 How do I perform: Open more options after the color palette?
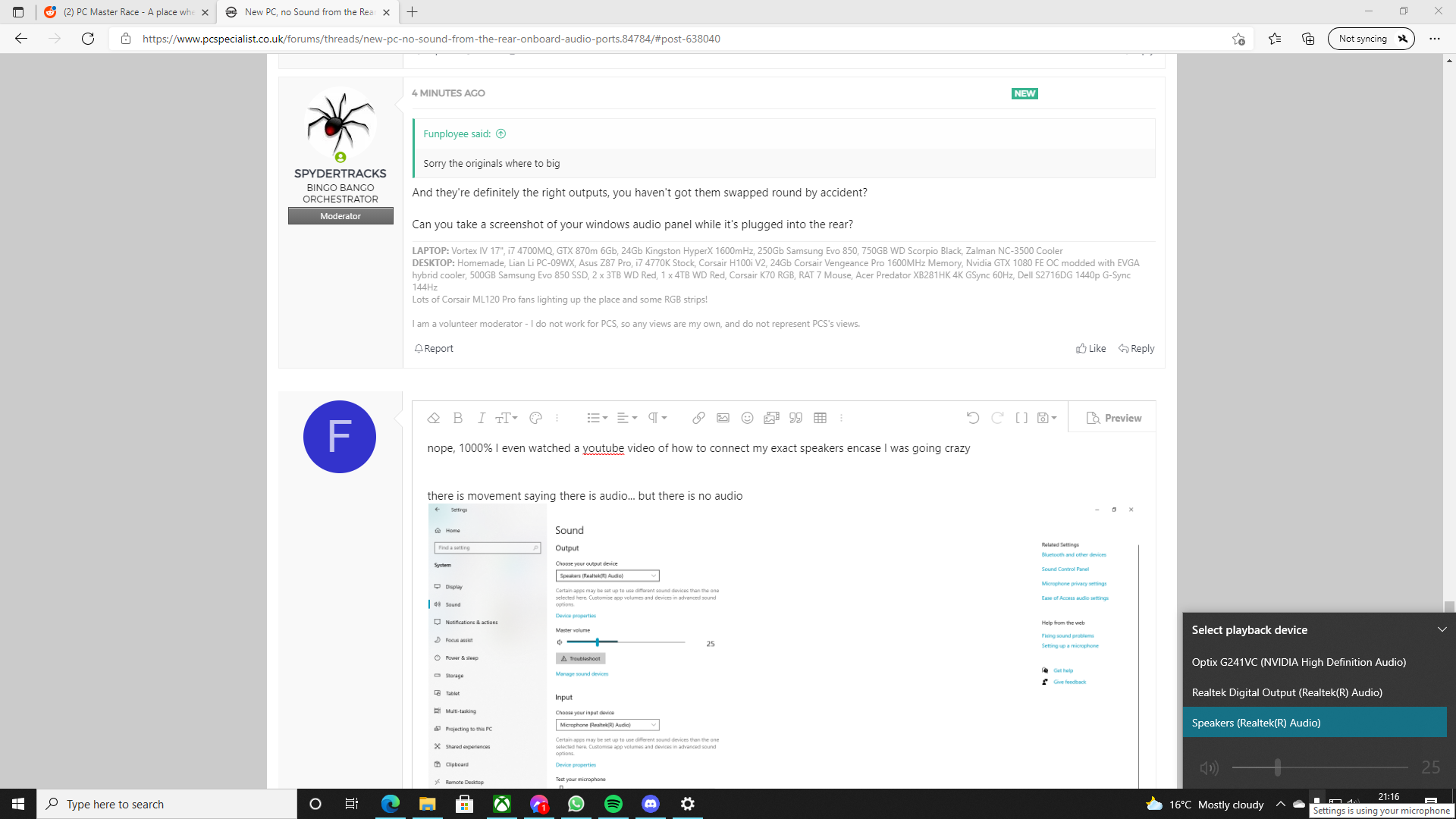coord(557,418)
